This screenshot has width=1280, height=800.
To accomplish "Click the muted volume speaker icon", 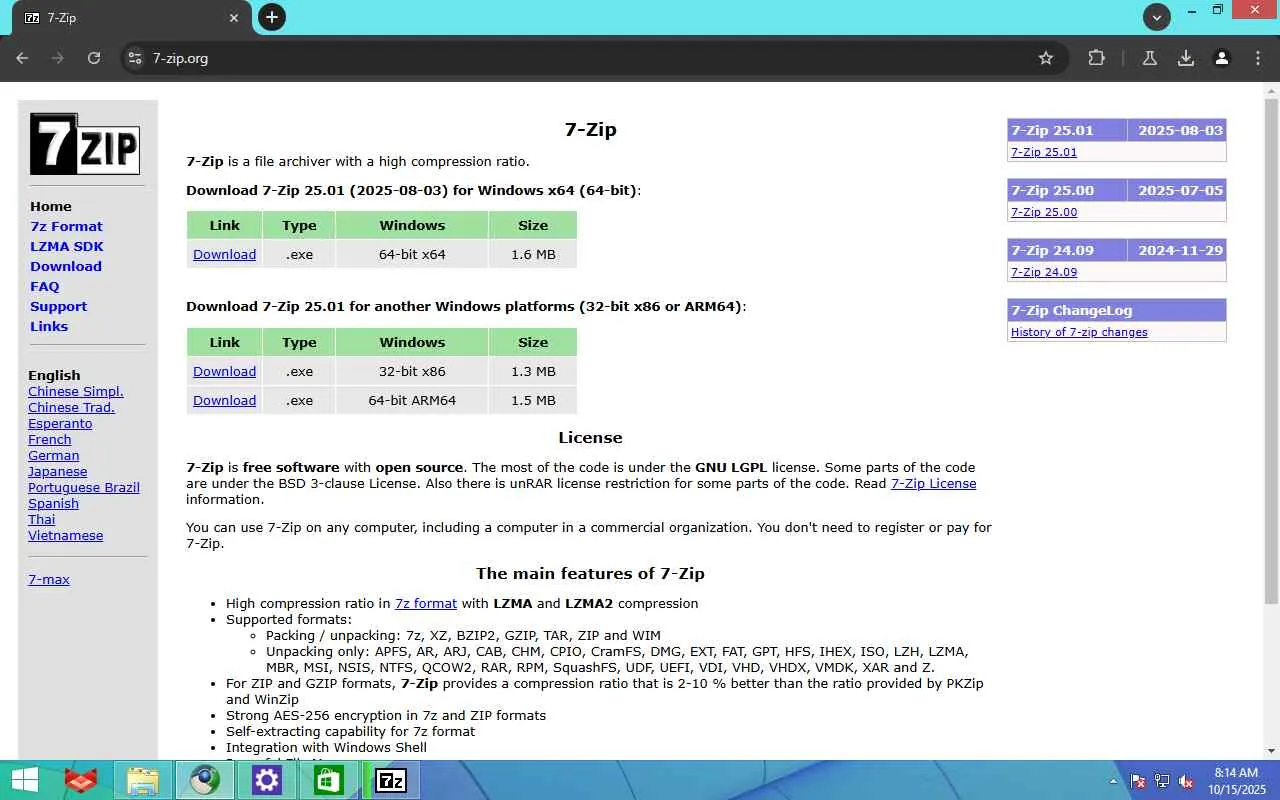I will (x=1186, y=781).
